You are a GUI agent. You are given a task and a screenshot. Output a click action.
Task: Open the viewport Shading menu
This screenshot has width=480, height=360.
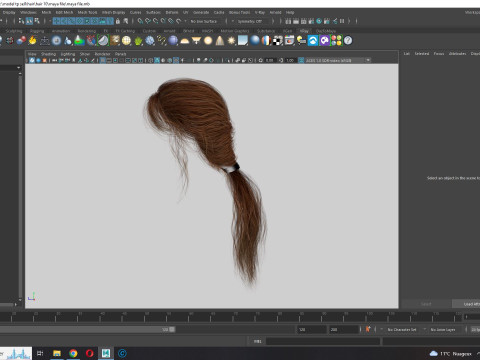pos(48,54)
